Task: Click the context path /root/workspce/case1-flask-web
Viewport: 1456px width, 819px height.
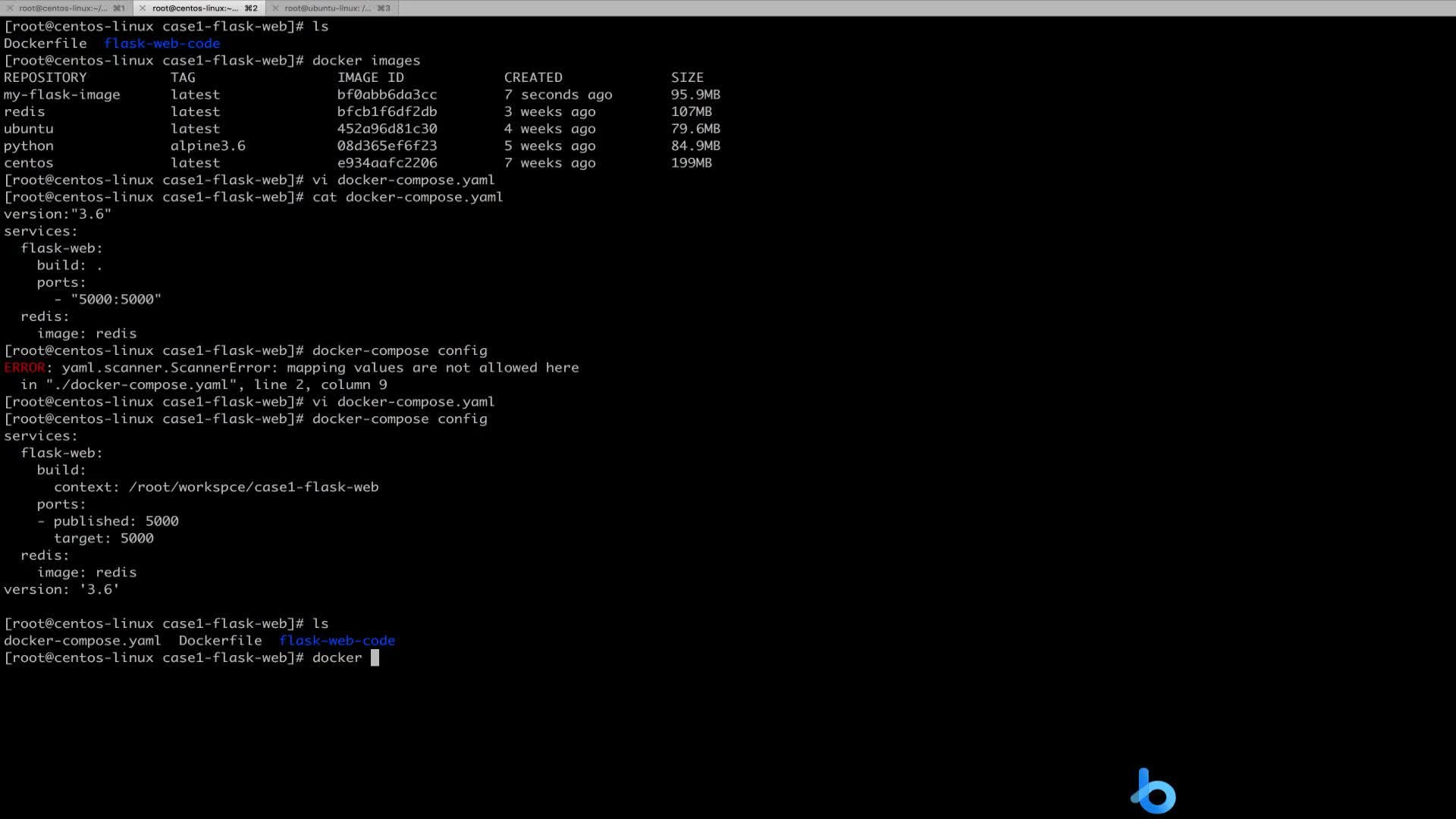Action: click(253, 487)
